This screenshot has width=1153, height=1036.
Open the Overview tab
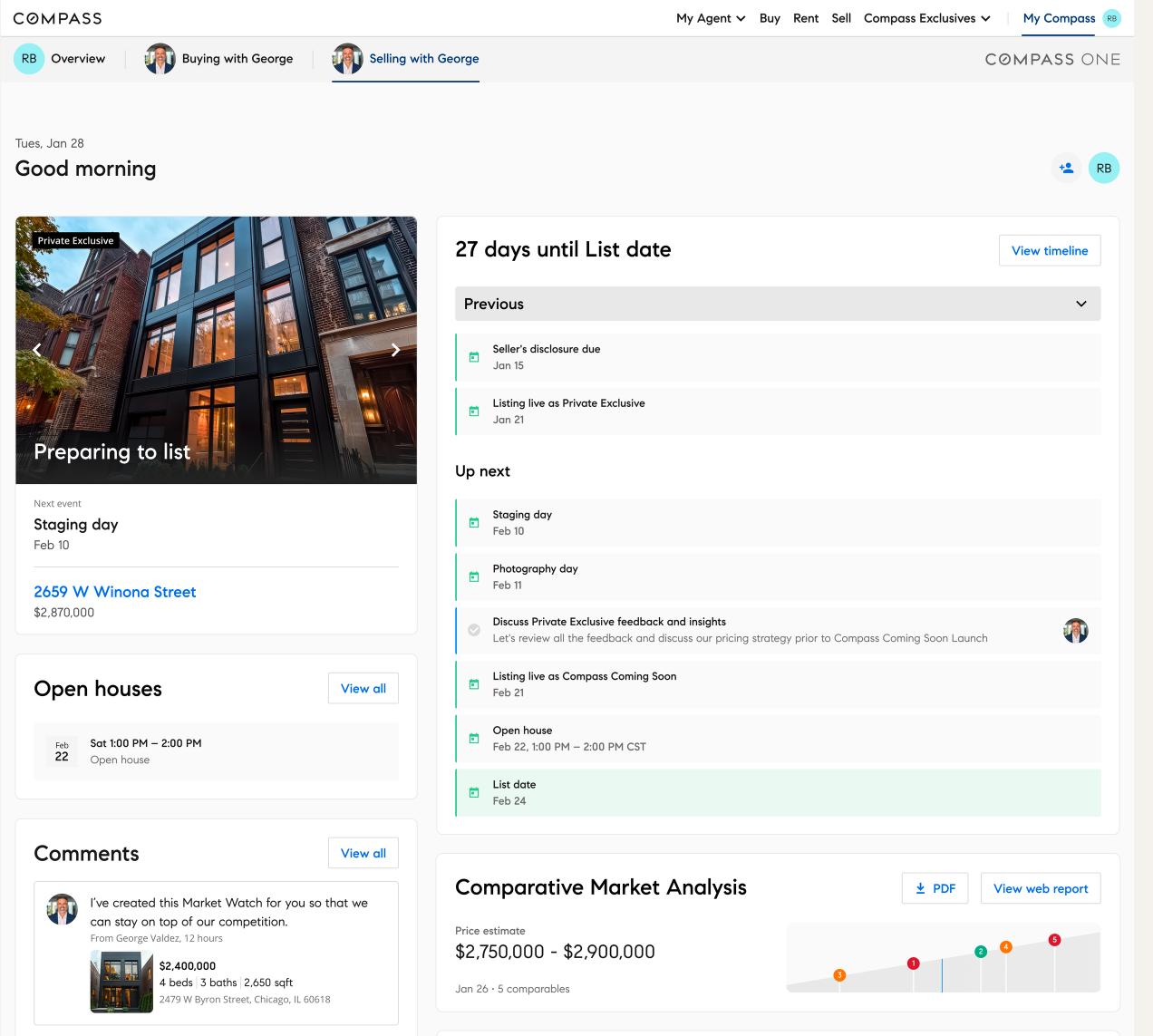[60, 59]
